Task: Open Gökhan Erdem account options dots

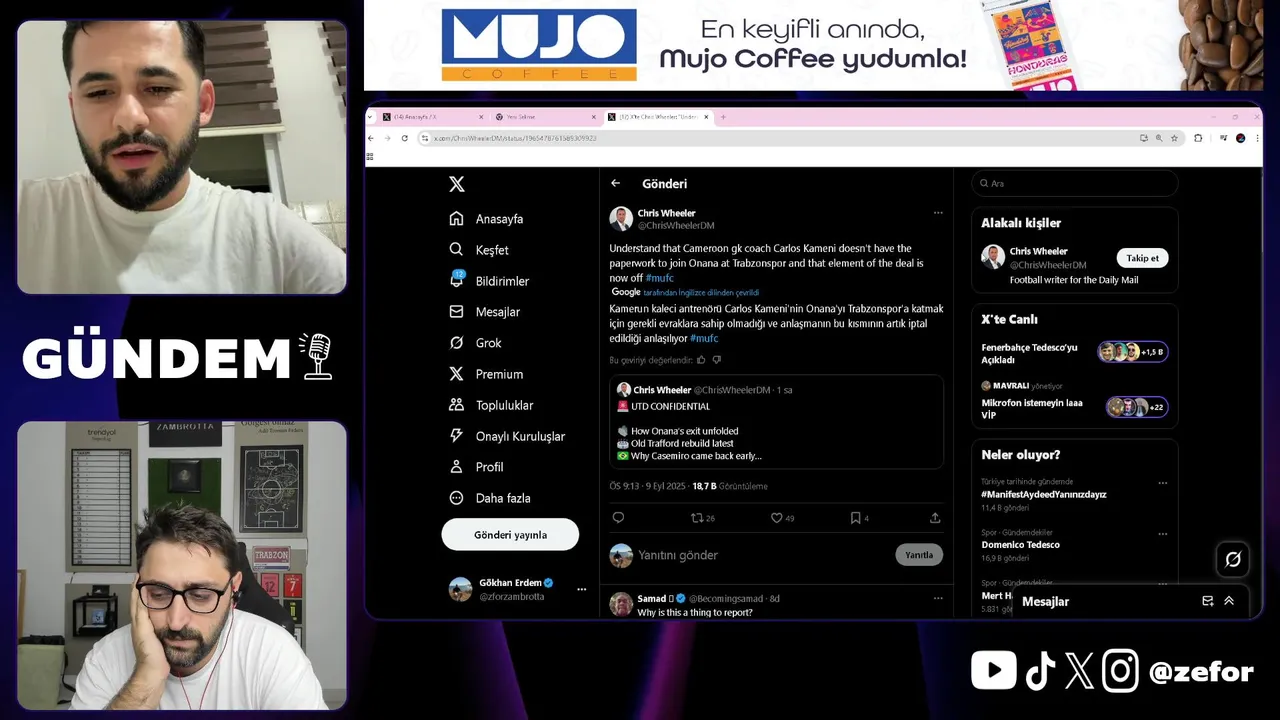Action: 581,590
